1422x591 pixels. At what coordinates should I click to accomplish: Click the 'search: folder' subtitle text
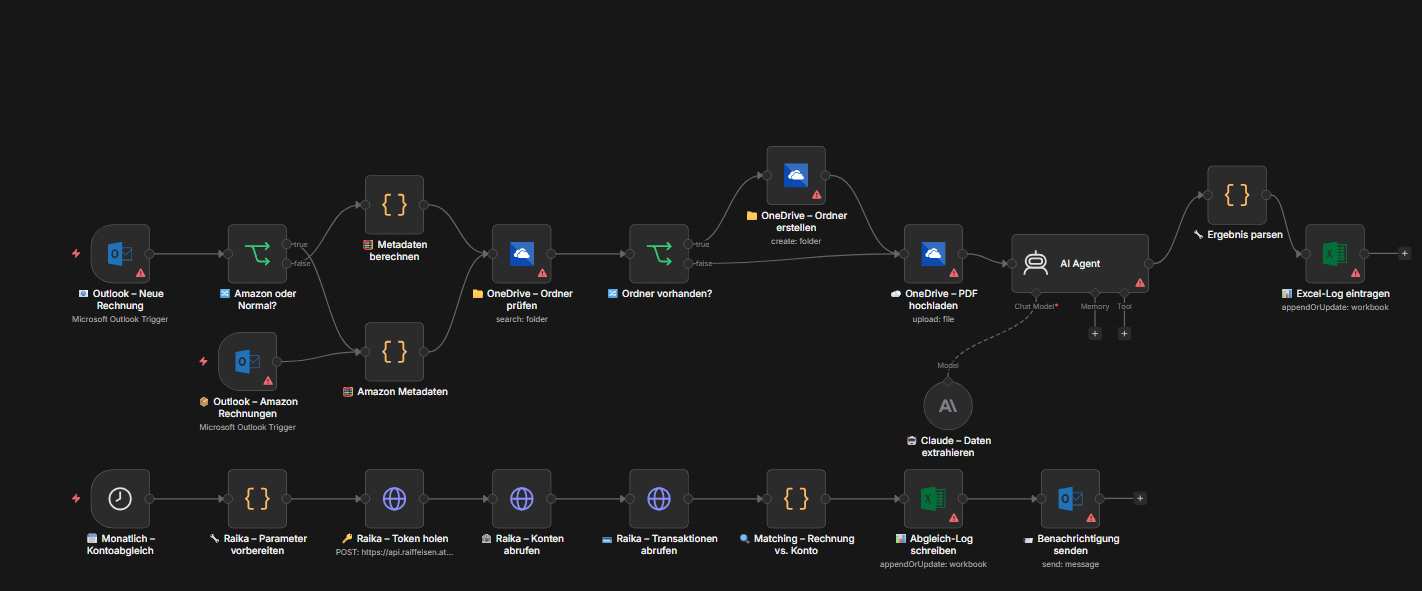[521, 320]
